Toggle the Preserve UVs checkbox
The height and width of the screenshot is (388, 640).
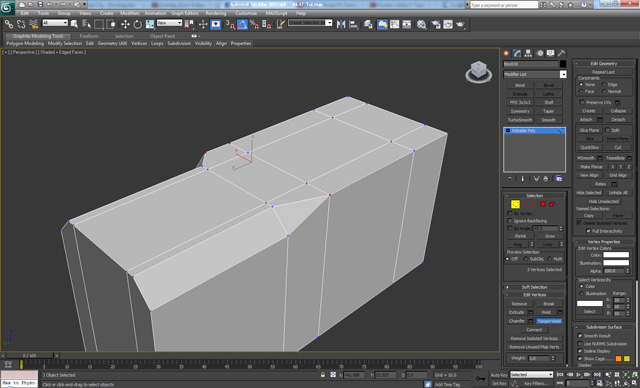(582, 102)
